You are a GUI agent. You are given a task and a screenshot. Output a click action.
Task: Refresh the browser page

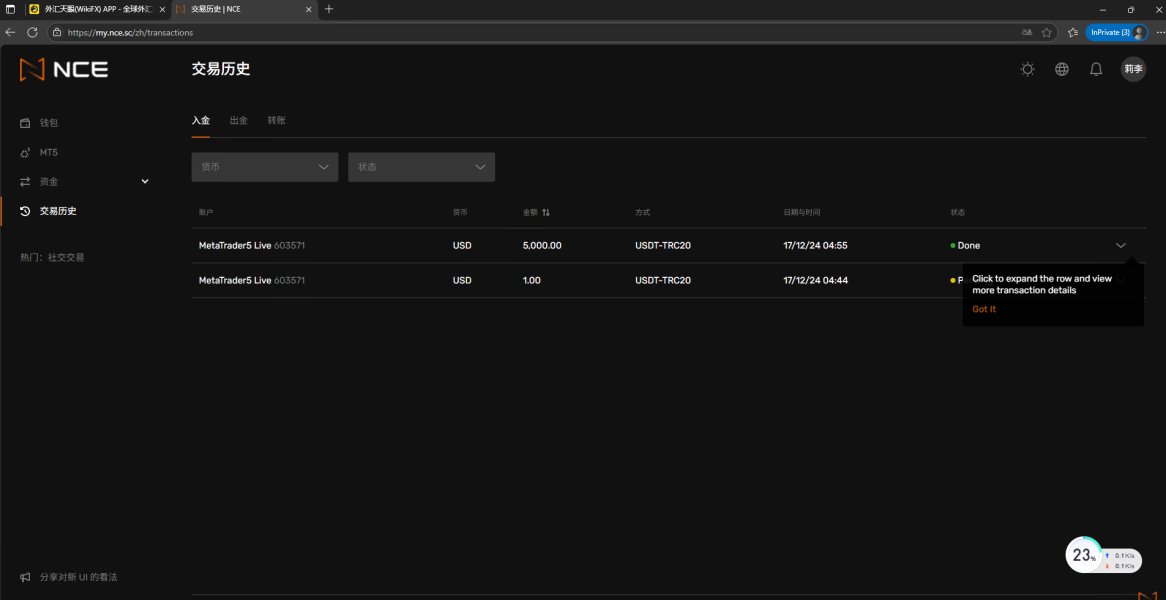(32, 32)
